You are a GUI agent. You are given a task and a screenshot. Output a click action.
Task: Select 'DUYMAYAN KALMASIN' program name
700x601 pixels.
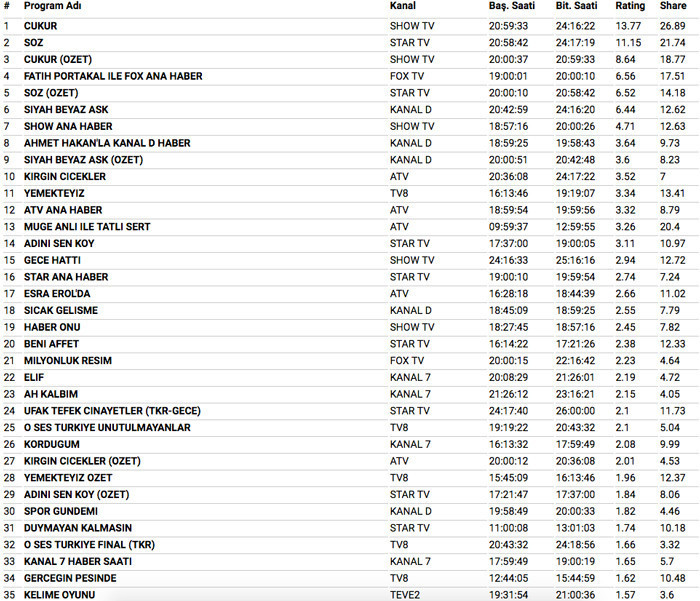pyautogui.click(x=78, y=528)
